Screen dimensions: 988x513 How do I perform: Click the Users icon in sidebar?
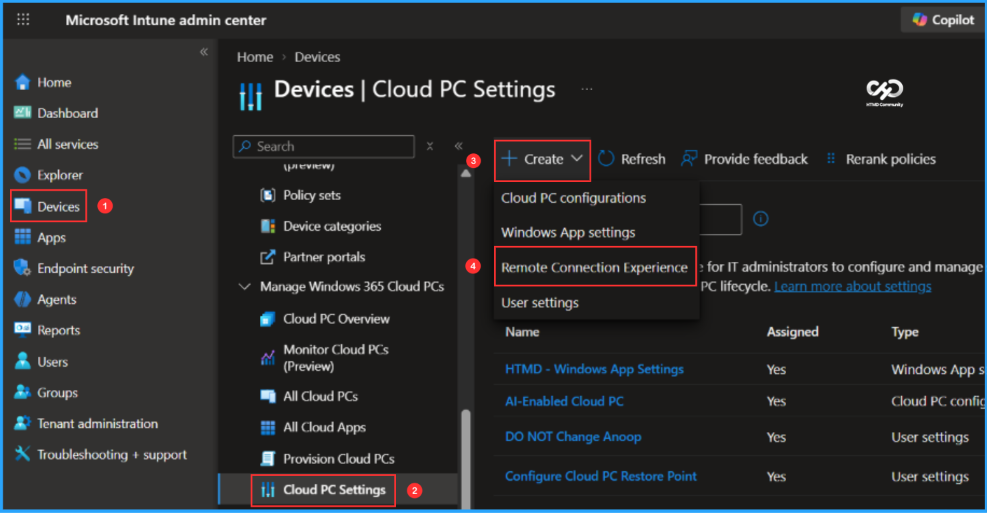click(x=23, y=361)
